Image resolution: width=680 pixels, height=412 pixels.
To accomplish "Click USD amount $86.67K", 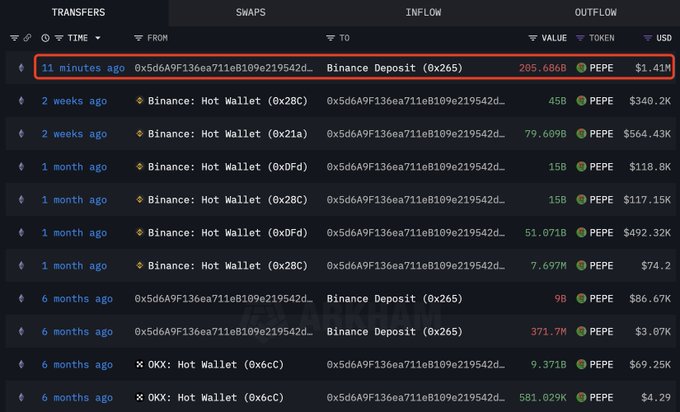I will coord(650,299).
